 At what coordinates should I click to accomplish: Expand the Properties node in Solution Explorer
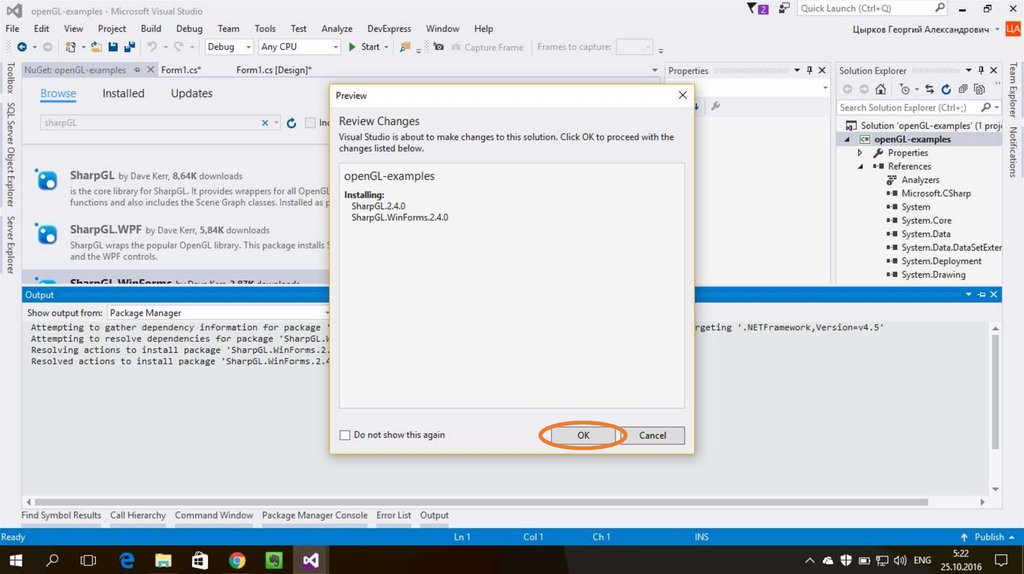pos(860,153)
